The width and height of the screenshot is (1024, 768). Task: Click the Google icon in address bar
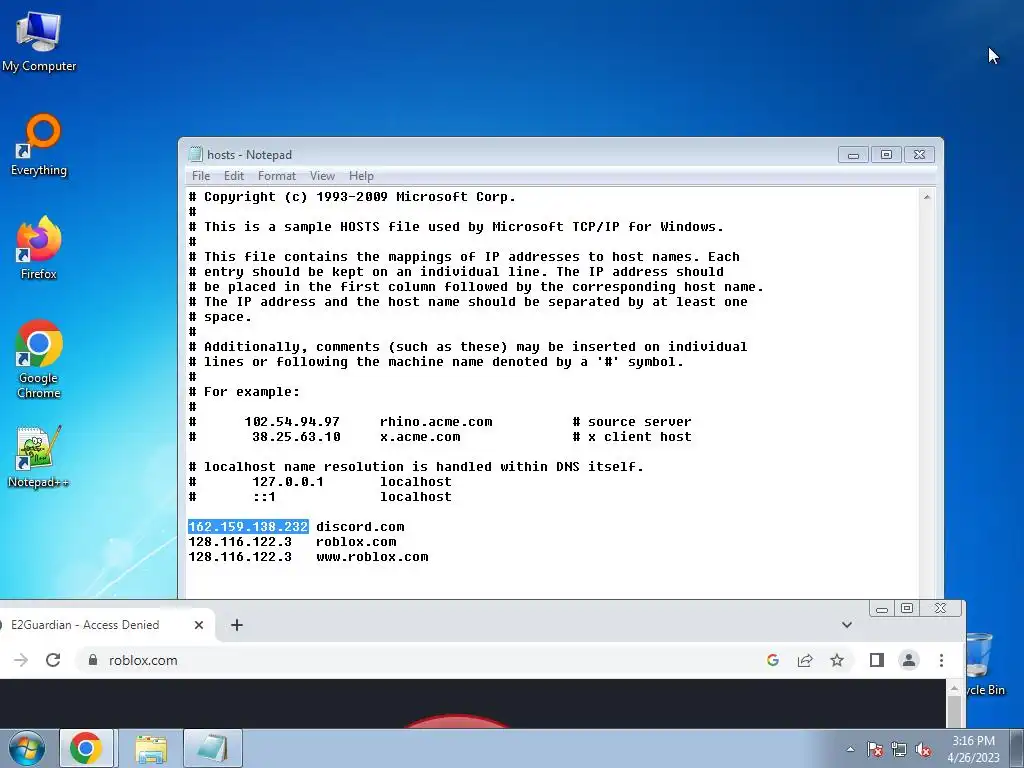[x=773, y=660]
